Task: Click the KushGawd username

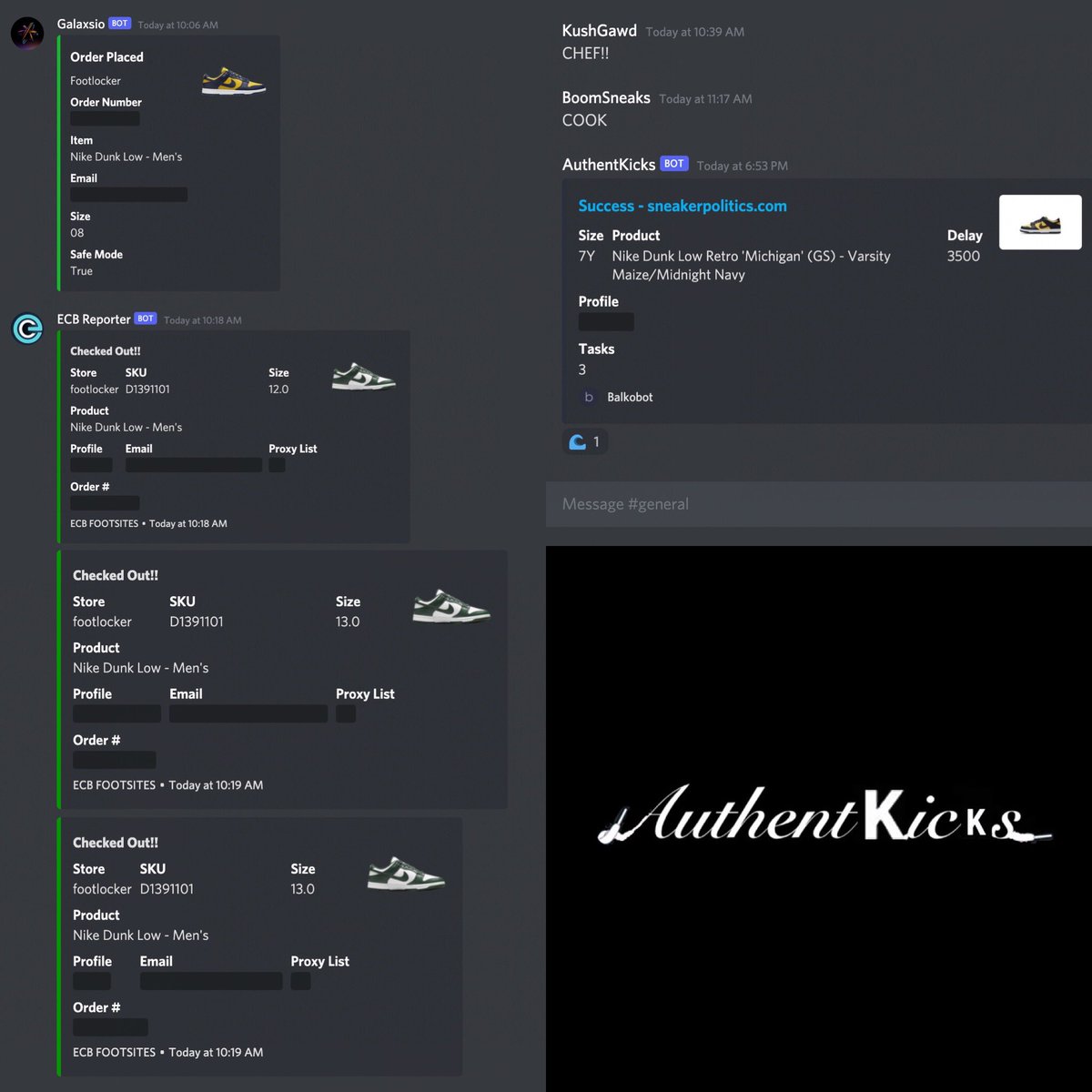Action: (600, 31)
